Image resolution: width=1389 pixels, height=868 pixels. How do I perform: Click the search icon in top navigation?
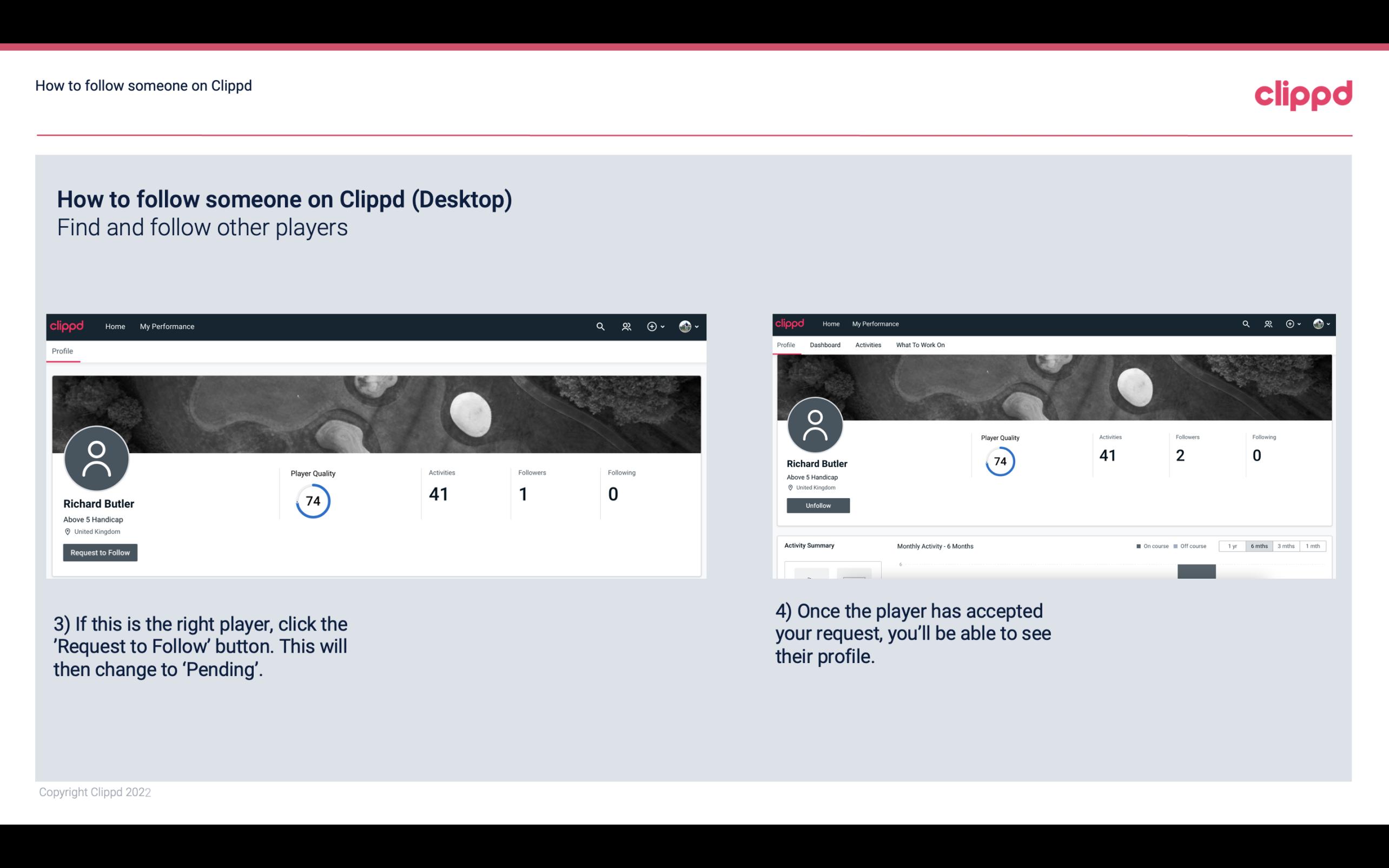pos(600,326)
